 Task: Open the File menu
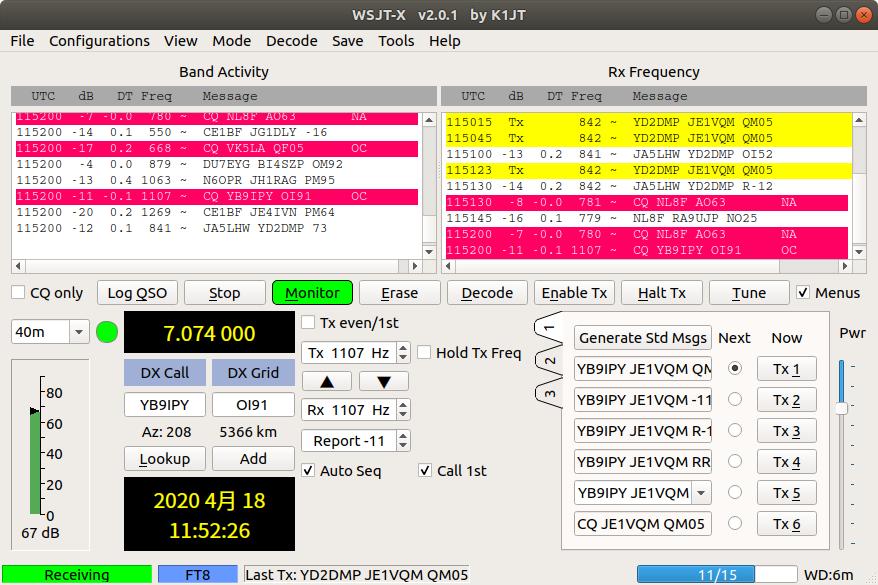22,41
